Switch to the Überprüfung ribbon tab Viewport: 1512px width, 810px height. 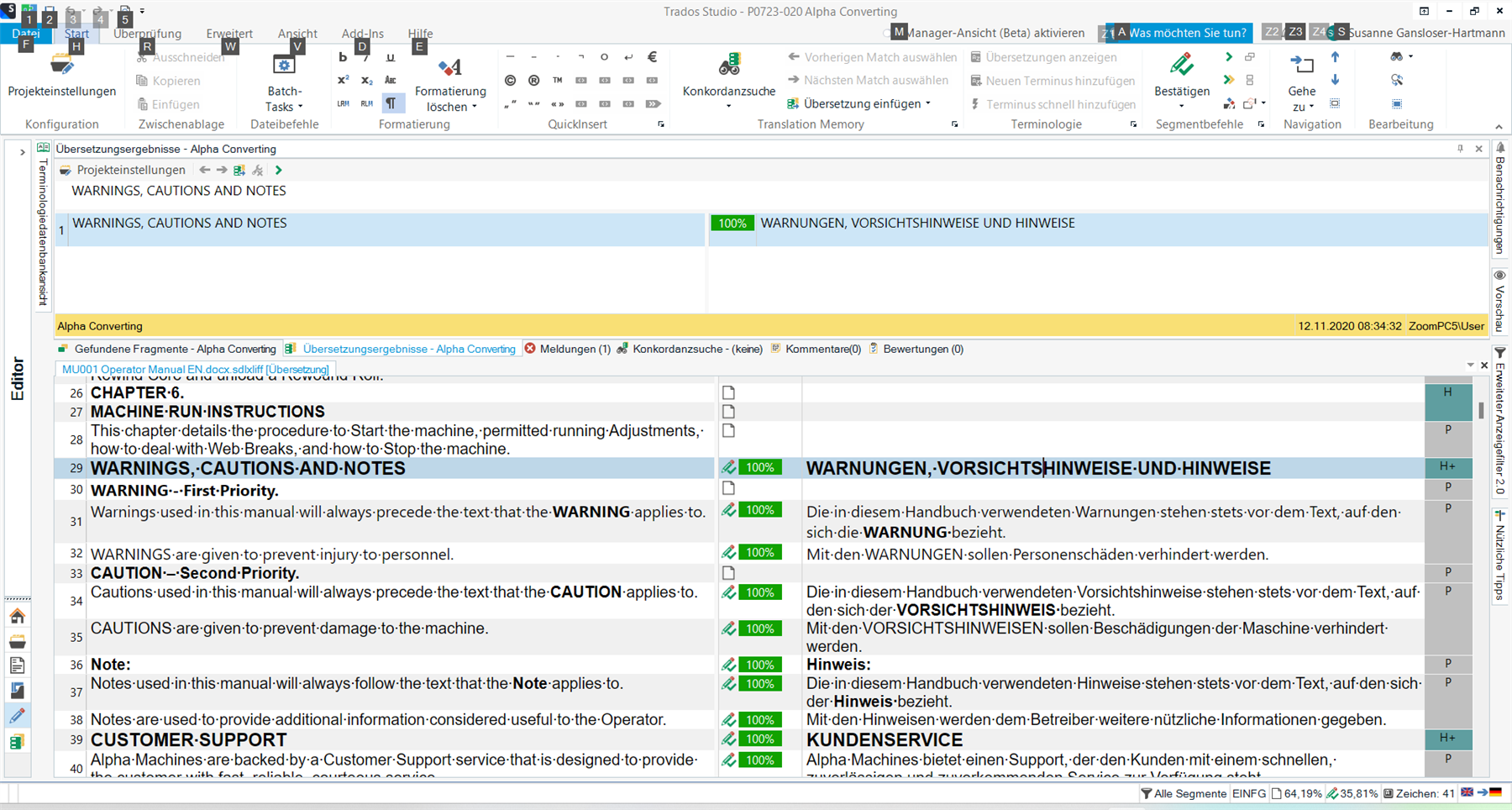coord(147,34)
